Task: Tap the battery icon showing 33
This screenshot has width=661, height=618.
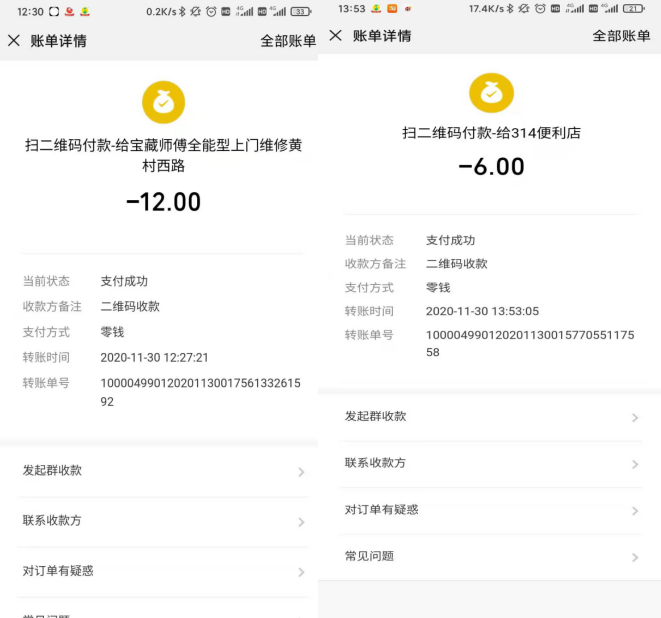Action: point(300,11)
